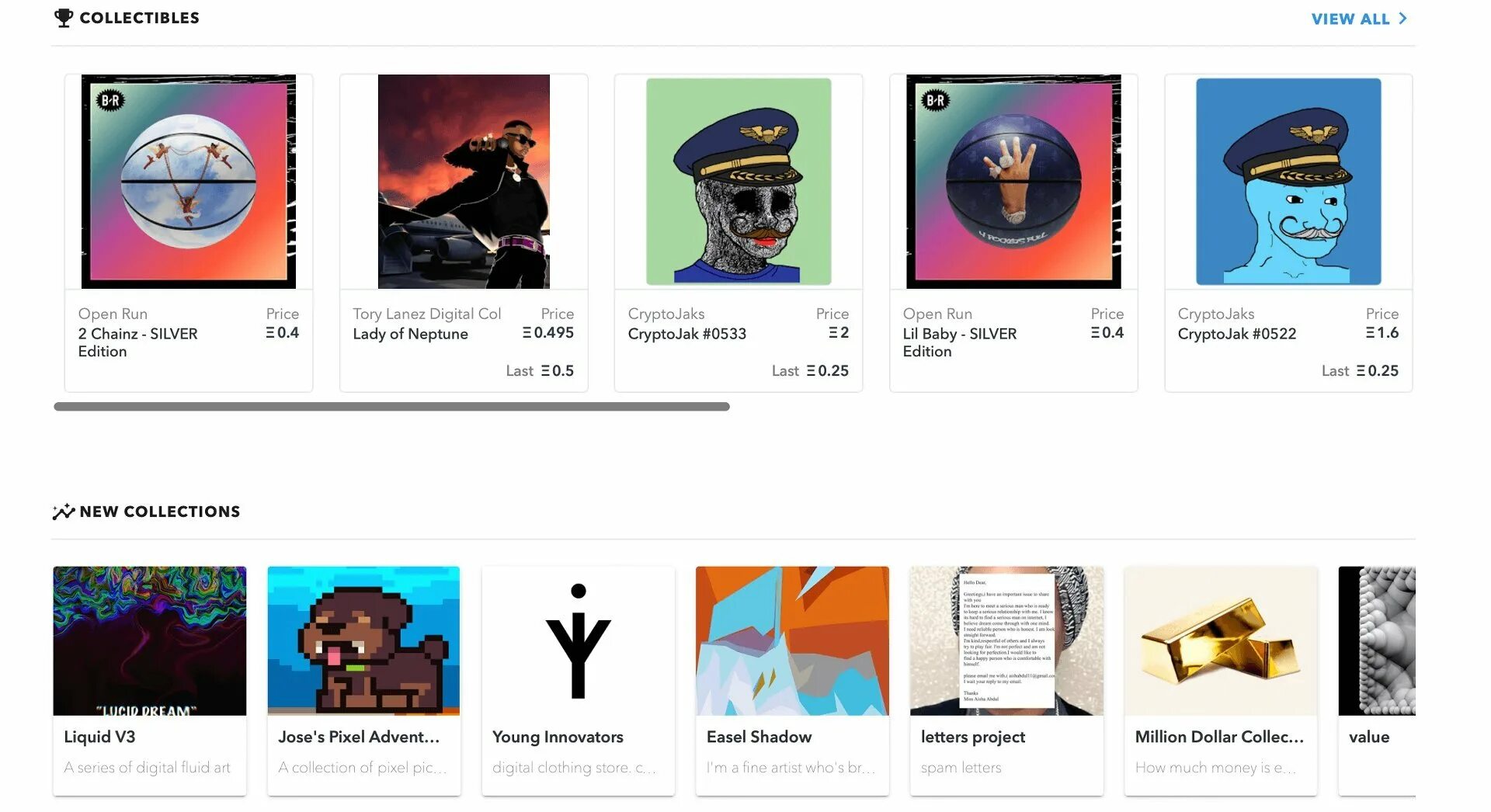The height and width of the screenshot is (812, 1491).
Task: Click the New Collections trending chart icon
Action: coord(64,512)
